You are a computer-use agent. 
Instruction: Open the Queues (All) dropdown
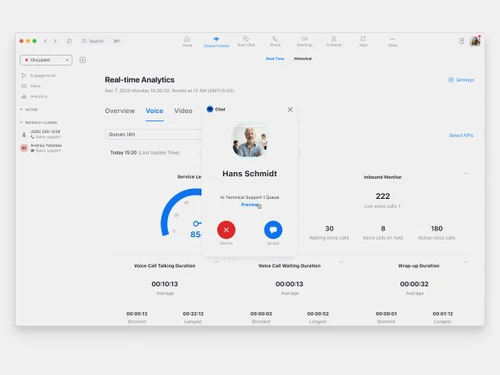click(x=153, y=134)
